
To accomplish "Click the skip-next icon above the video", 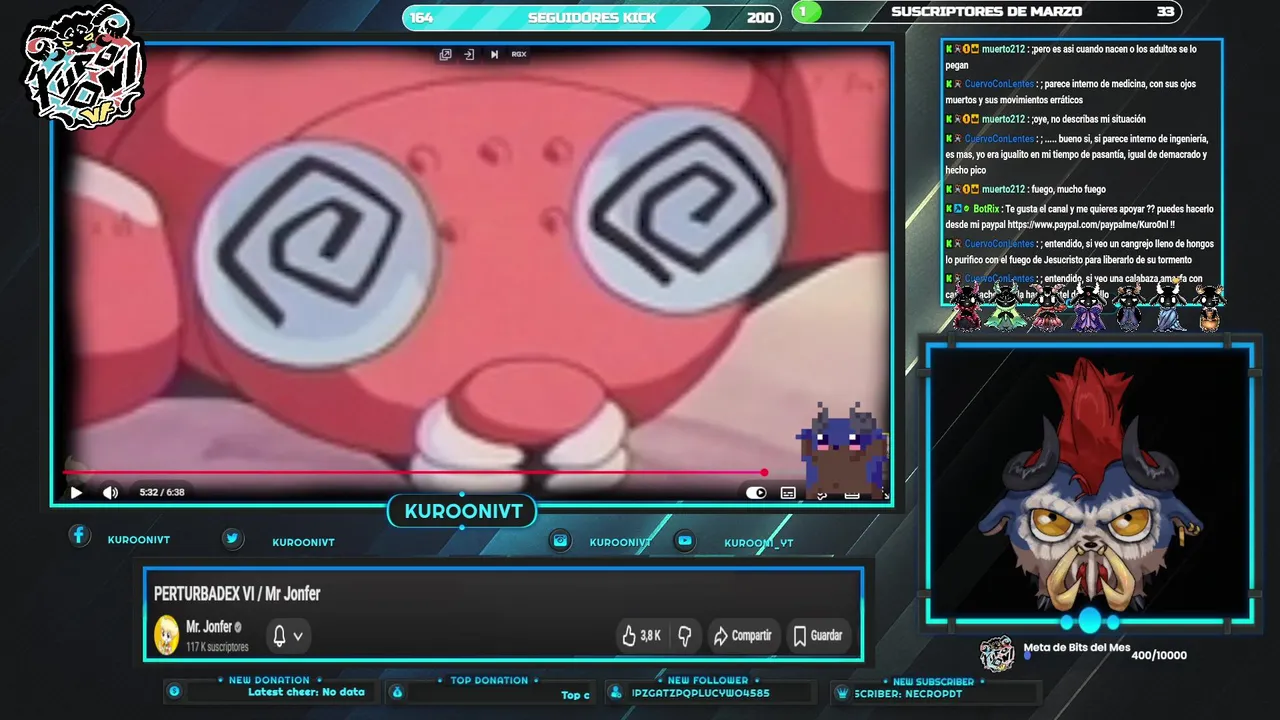I will coord(494,54).
